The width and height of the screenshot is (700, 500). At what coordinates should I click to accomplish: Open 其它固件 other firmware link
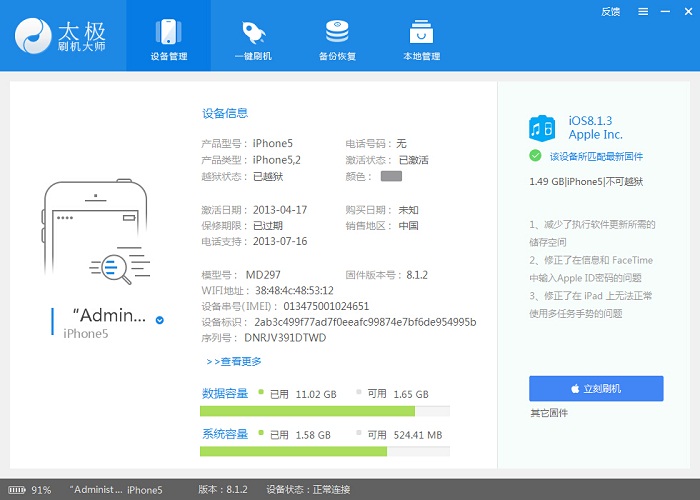tap(549, 413)
